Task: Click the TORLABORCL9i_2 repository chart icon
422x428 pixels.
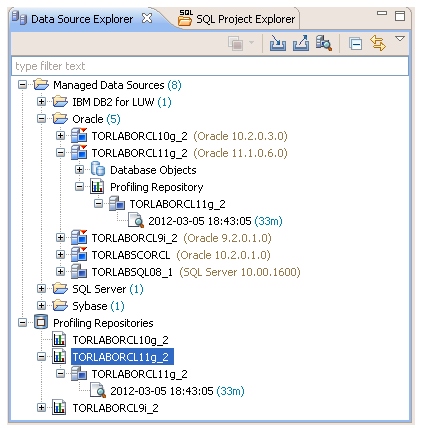Action: tap(59, 408)
